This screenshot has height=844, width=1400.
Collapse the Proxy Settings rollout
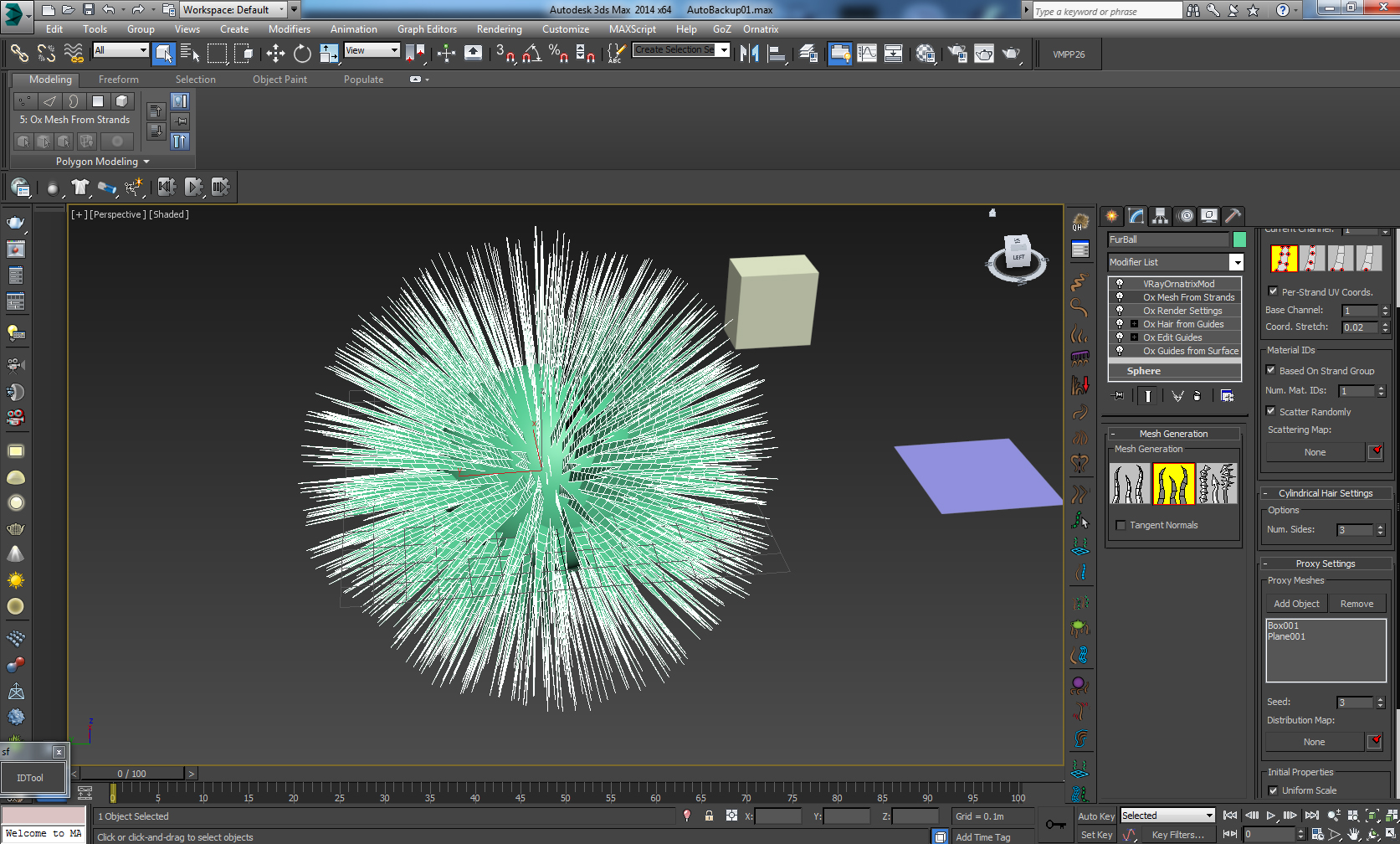[x=1325, y=564]
